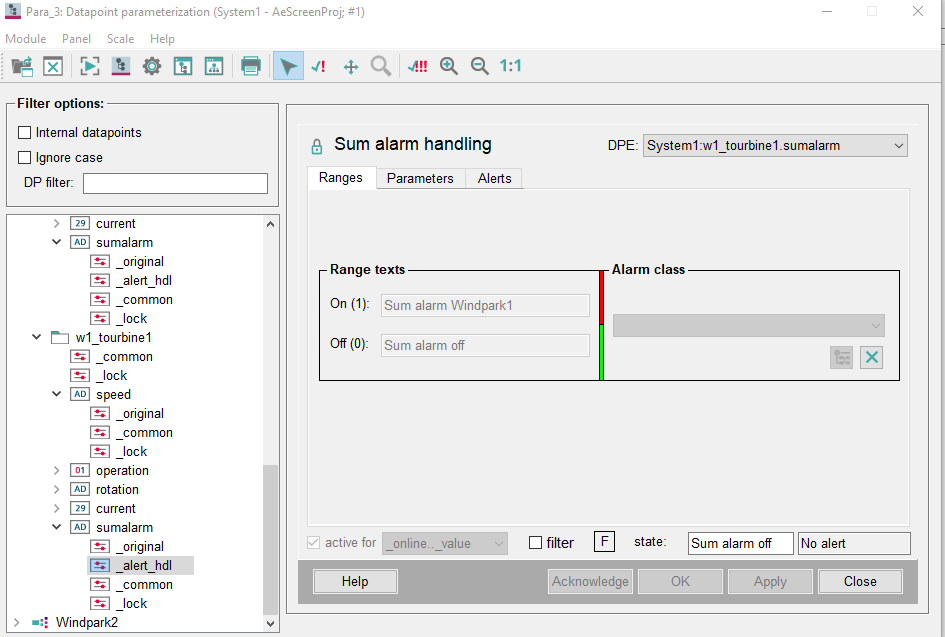945x637 pixels.
Task: Switch to the Parameters tab
Action: point(420,178)
